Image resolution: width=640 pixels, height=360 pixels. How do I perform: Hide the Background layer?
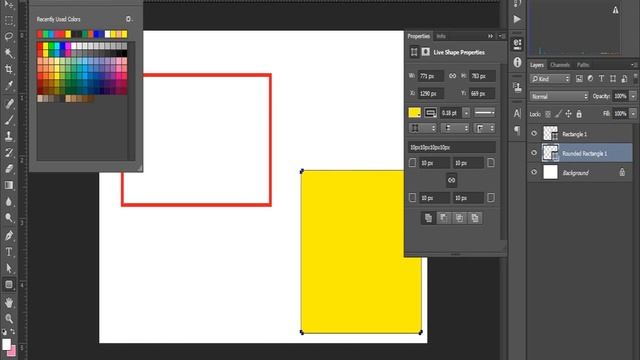click(x=534, y=172)
